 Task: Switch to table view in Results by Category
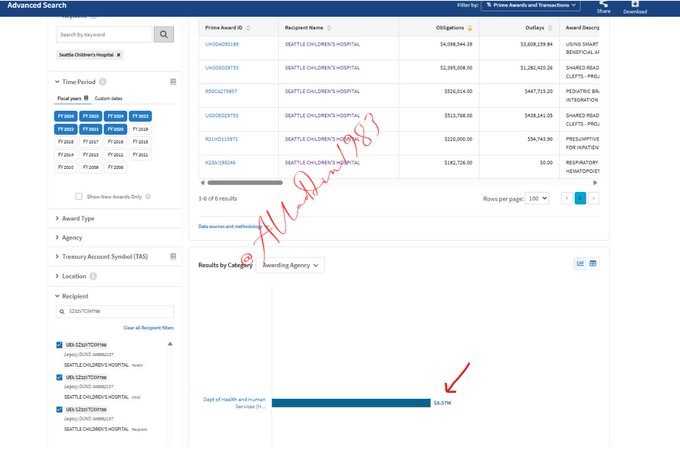pyautogui.click(x=593, y=263)
